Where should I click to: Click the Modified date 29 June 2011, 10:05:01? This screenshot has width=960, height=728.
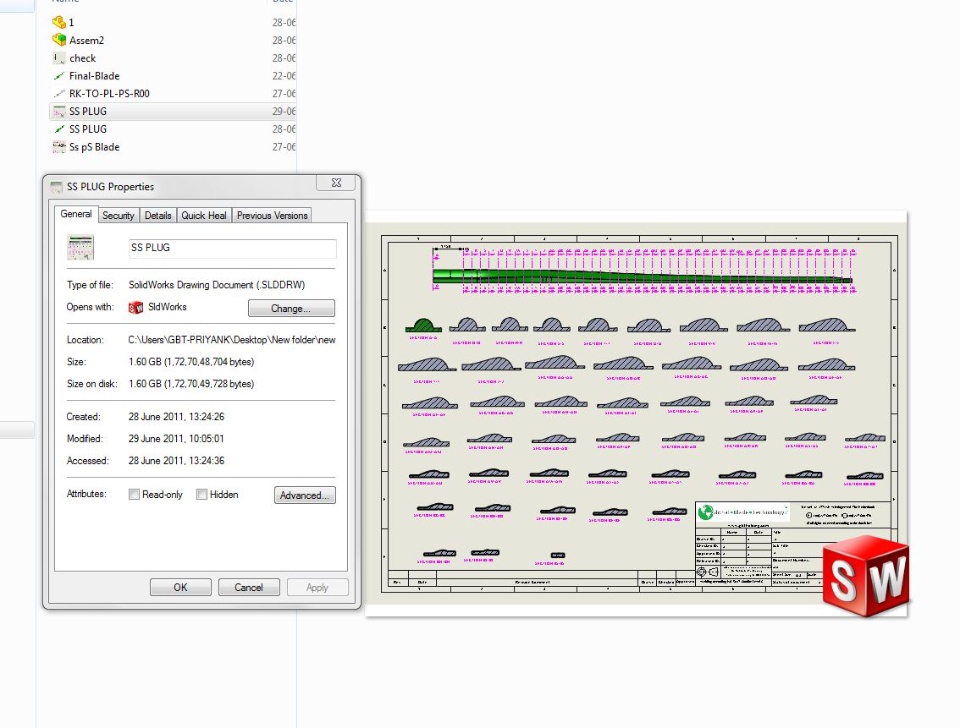(176, 438)
